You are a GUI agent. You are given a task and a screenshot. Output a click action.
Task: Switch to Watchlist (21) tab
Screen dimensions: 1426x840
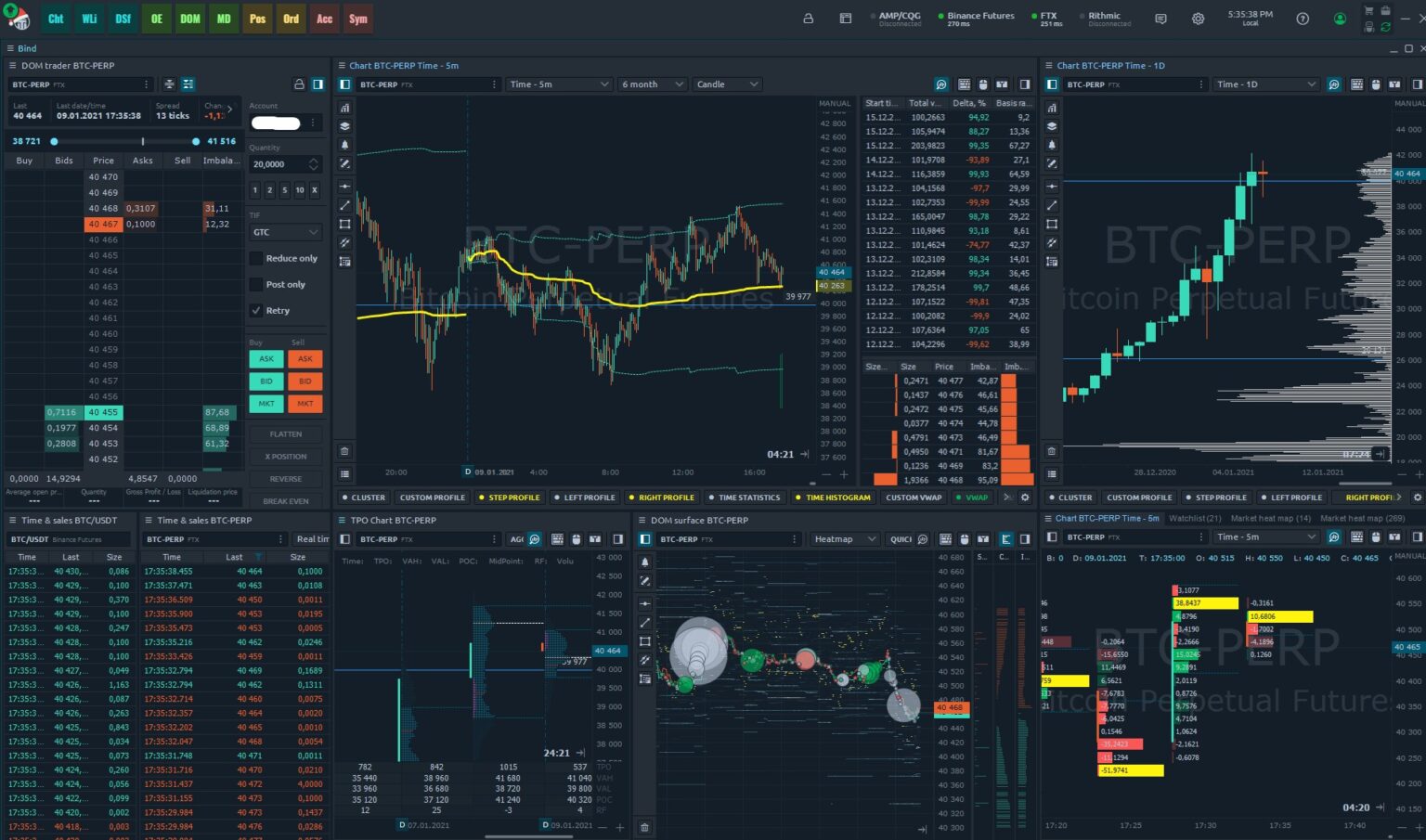pos(1195,519)
